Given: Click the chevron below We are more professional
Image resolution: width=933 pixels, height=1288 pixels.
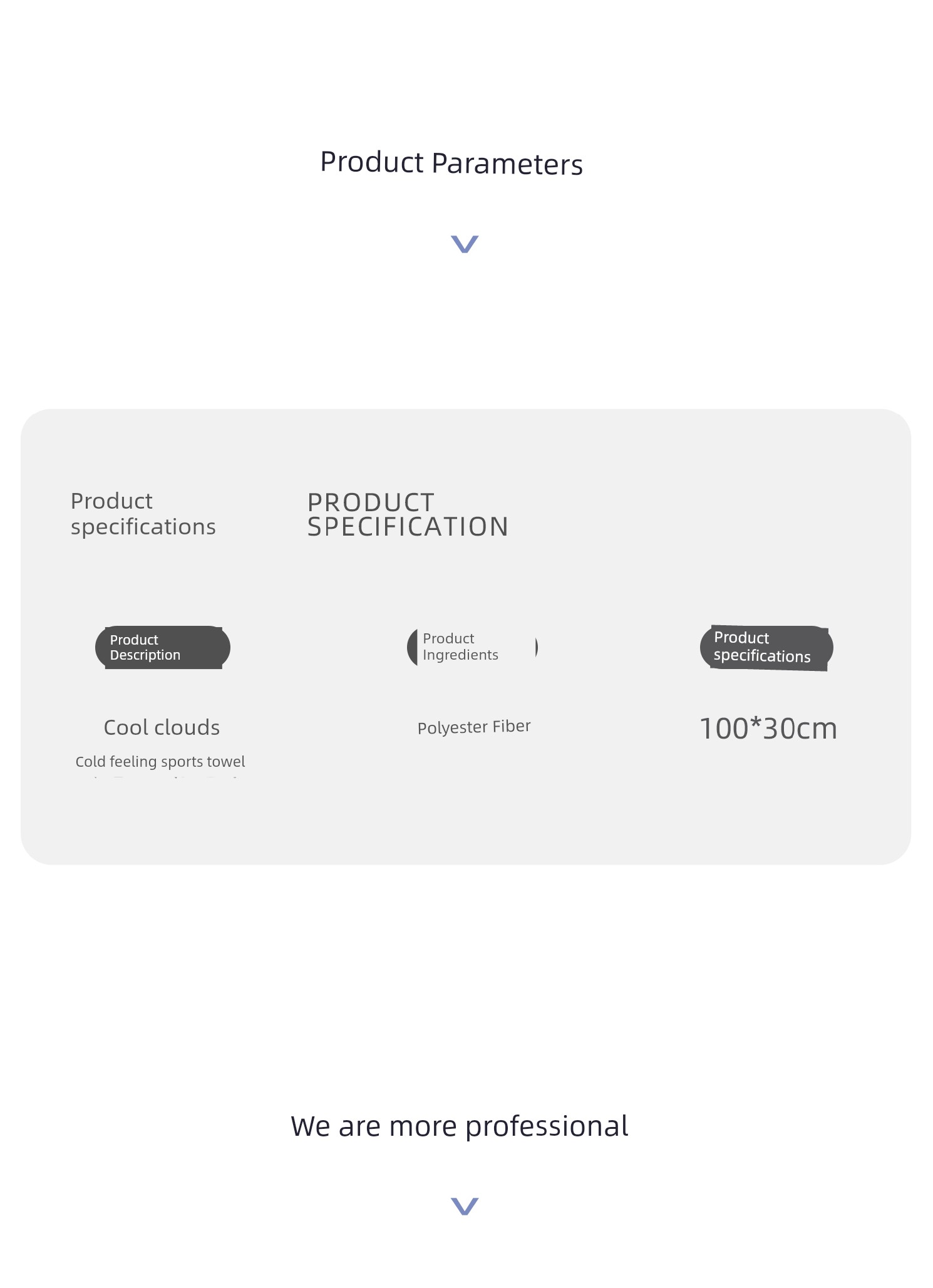Looking at the screenshot, I should point(465,1206).
